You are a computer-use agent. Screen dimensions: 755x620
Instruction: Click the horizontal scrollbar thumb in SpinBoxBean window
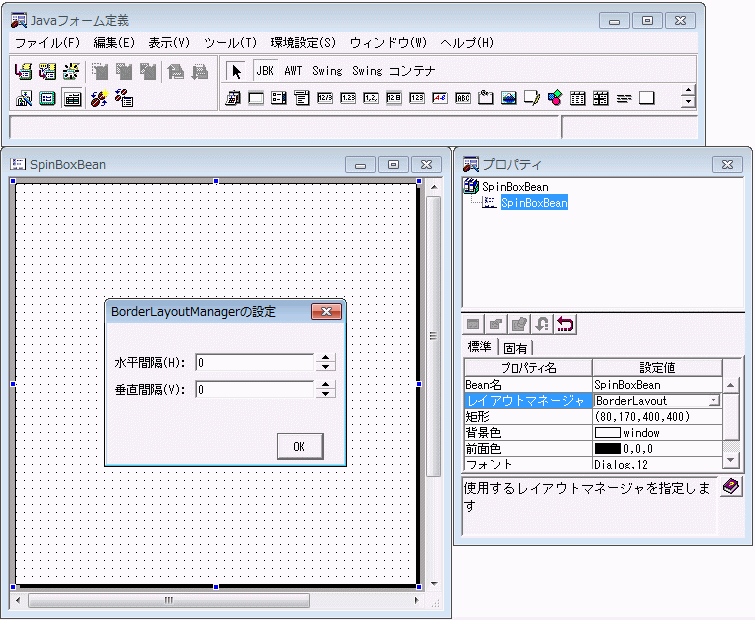pos(169,600)
